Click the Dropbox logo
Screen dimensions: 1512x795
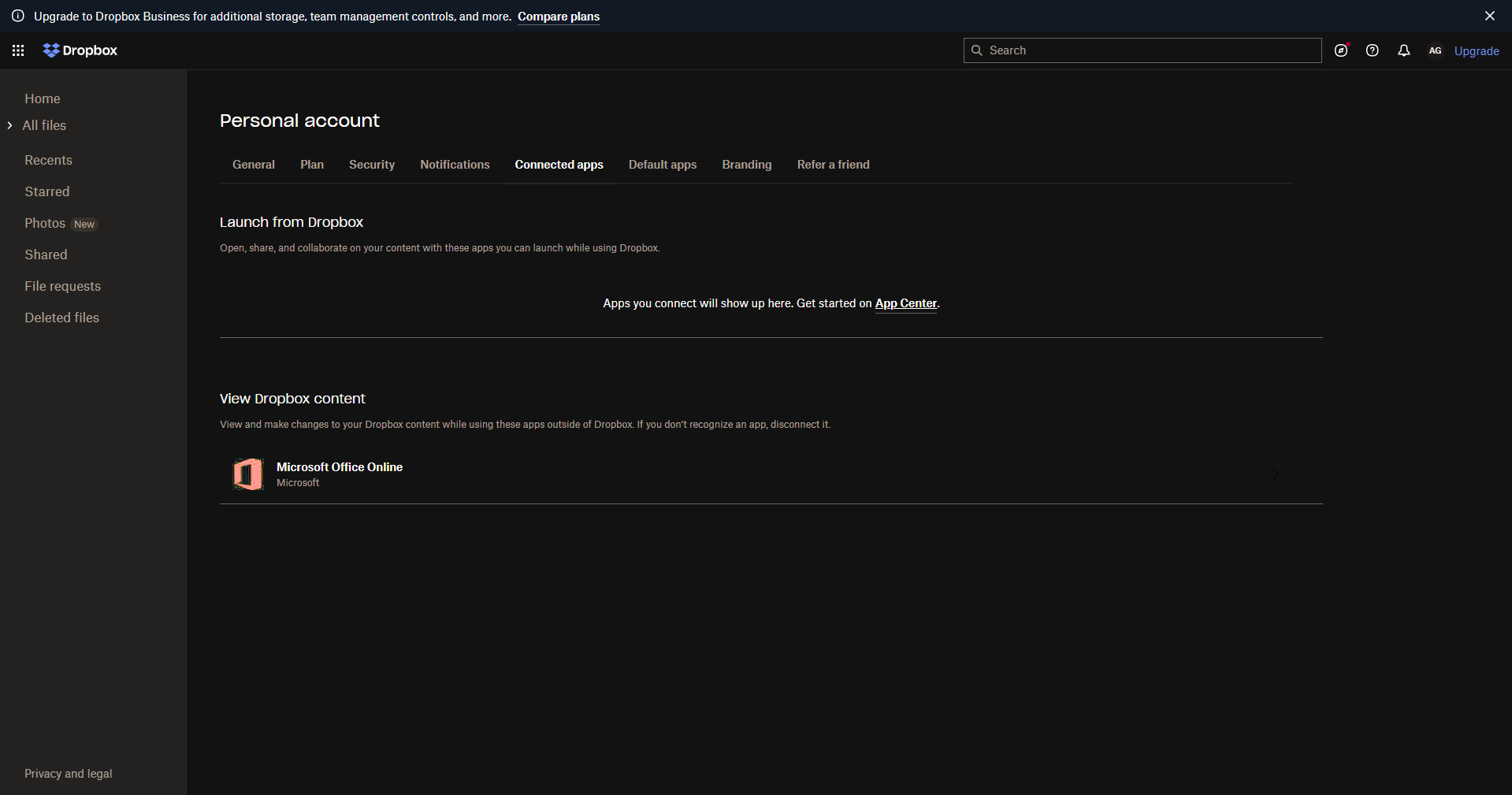pos(80,50)
